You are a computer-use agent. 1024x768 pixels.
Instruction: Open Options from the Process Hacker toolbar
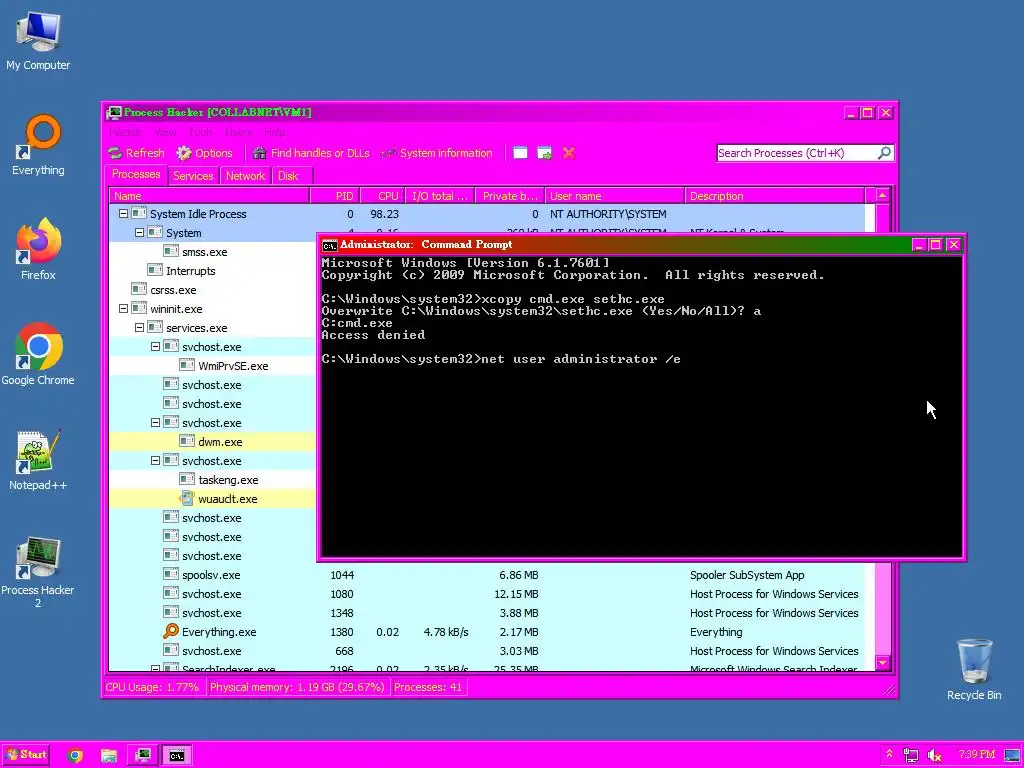(x=204, y=153)
